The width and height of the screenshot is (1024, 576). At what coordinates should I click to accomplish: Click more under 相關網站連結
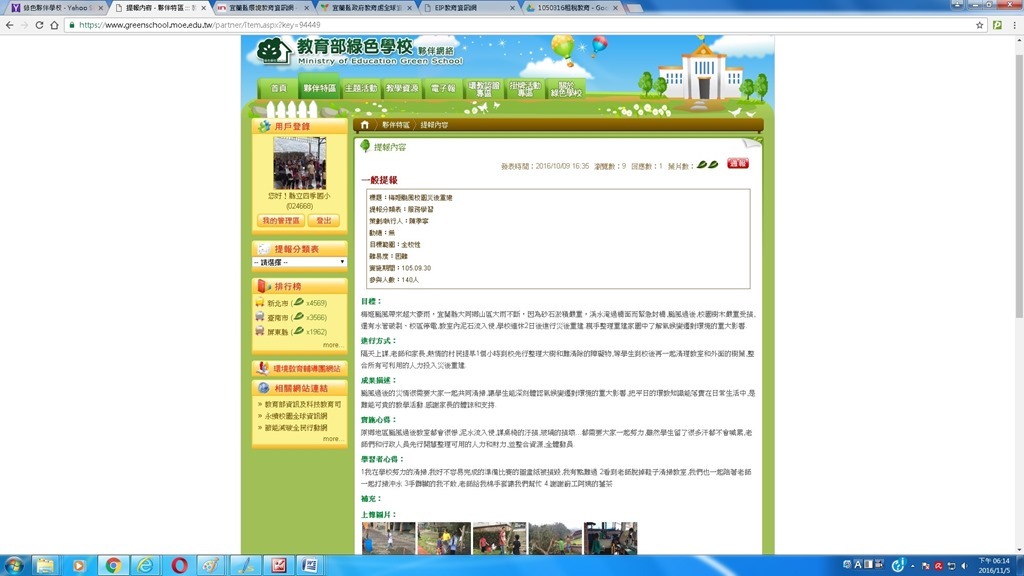pyautogui.click(x=332, y=439)
